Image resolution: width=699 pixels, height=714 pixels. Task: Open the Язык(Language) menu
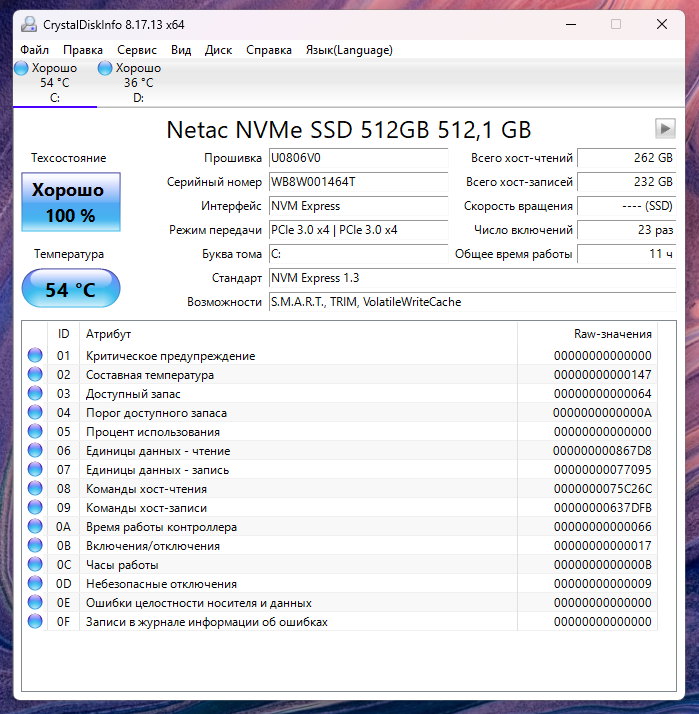[349, 50]
